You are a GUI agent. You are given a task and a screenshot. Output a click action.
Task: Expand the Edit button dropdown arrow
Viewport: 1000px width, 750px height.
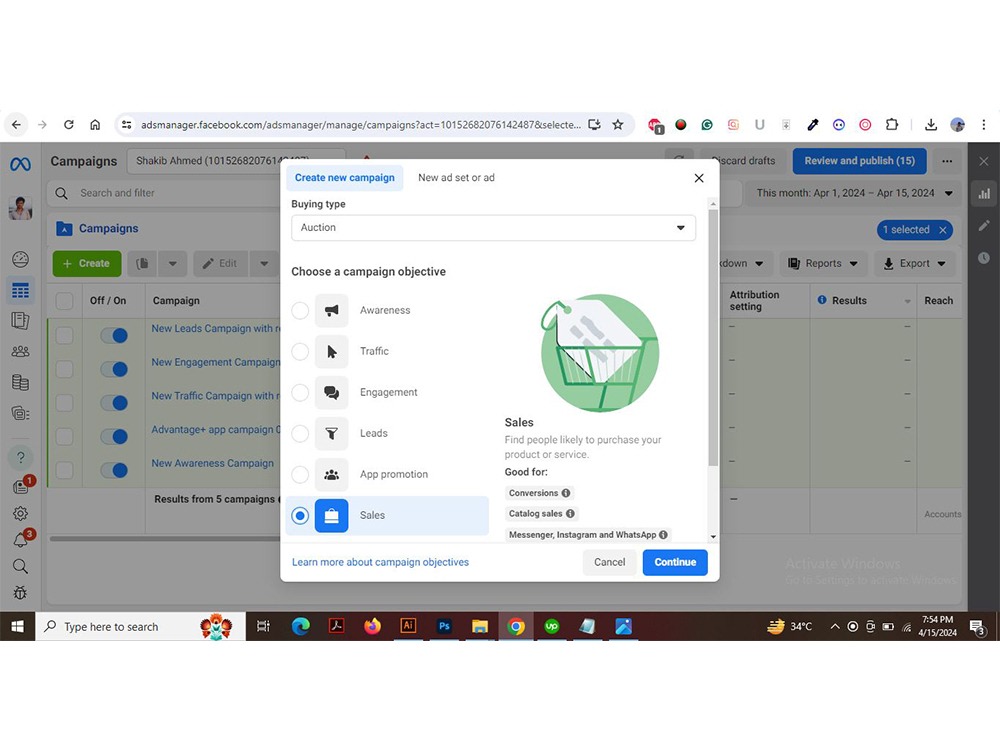tap(264, 263)
